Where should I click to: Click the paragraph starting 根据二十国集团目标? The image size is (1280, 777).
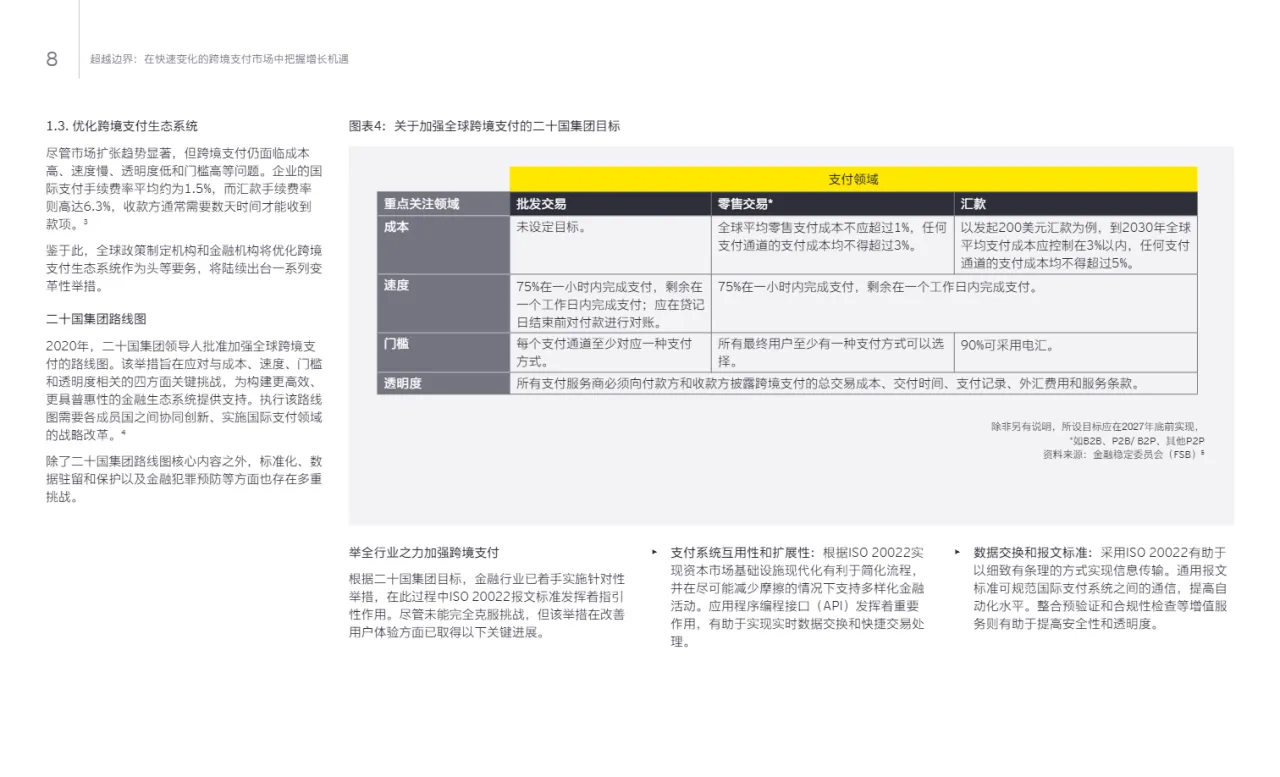488,605
